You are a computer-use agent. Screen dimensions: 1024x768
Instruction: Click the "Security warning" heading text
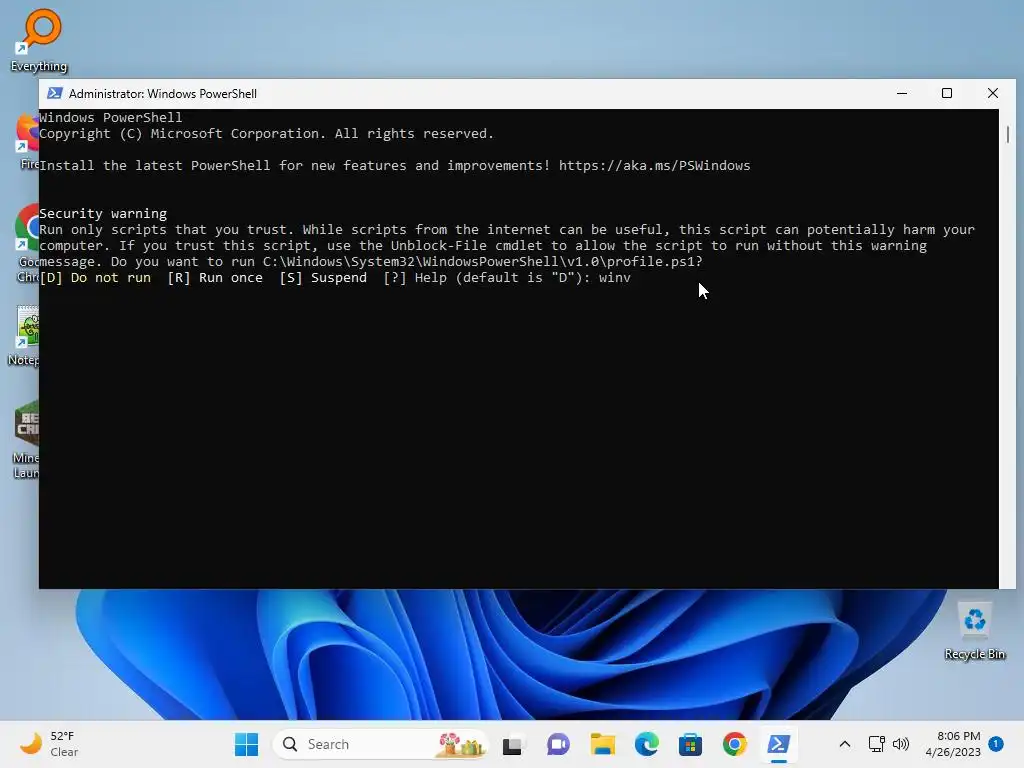(103, 214)
